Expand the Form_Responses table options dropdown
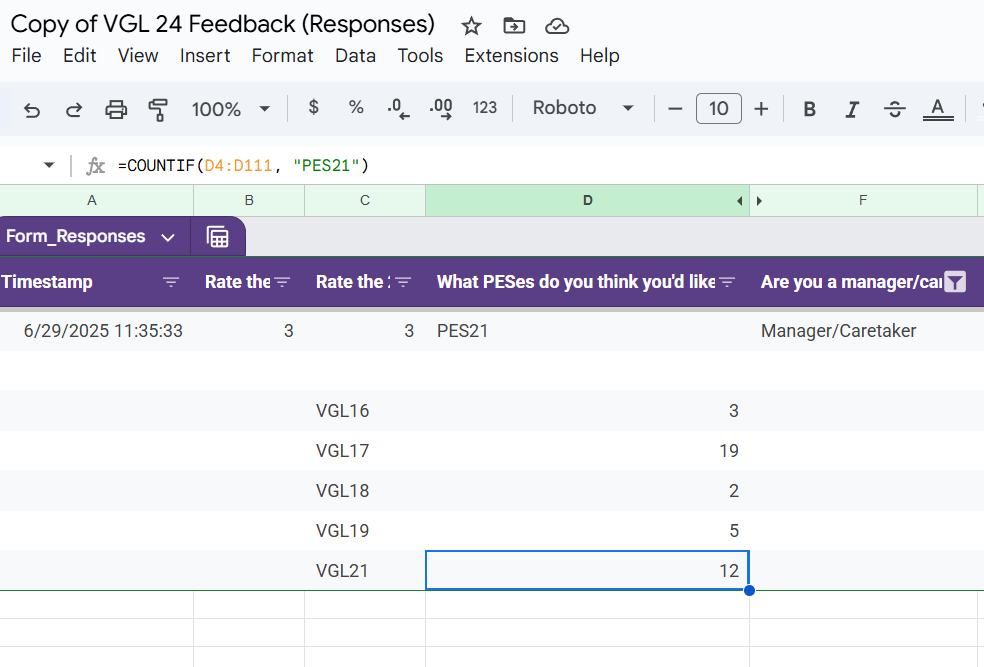984x667 pixels. (x=168, y=237)
